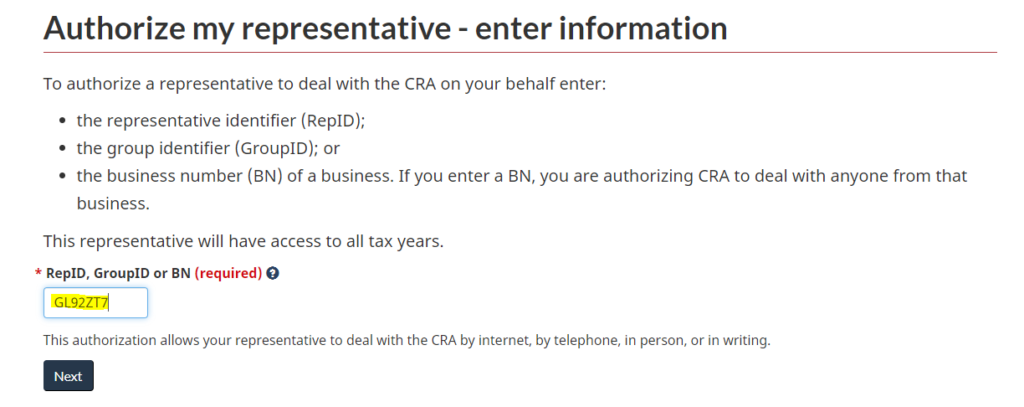Click the bullet dot before "the group identifier"
The image size is (1024, 407).
tap(64, 149)
